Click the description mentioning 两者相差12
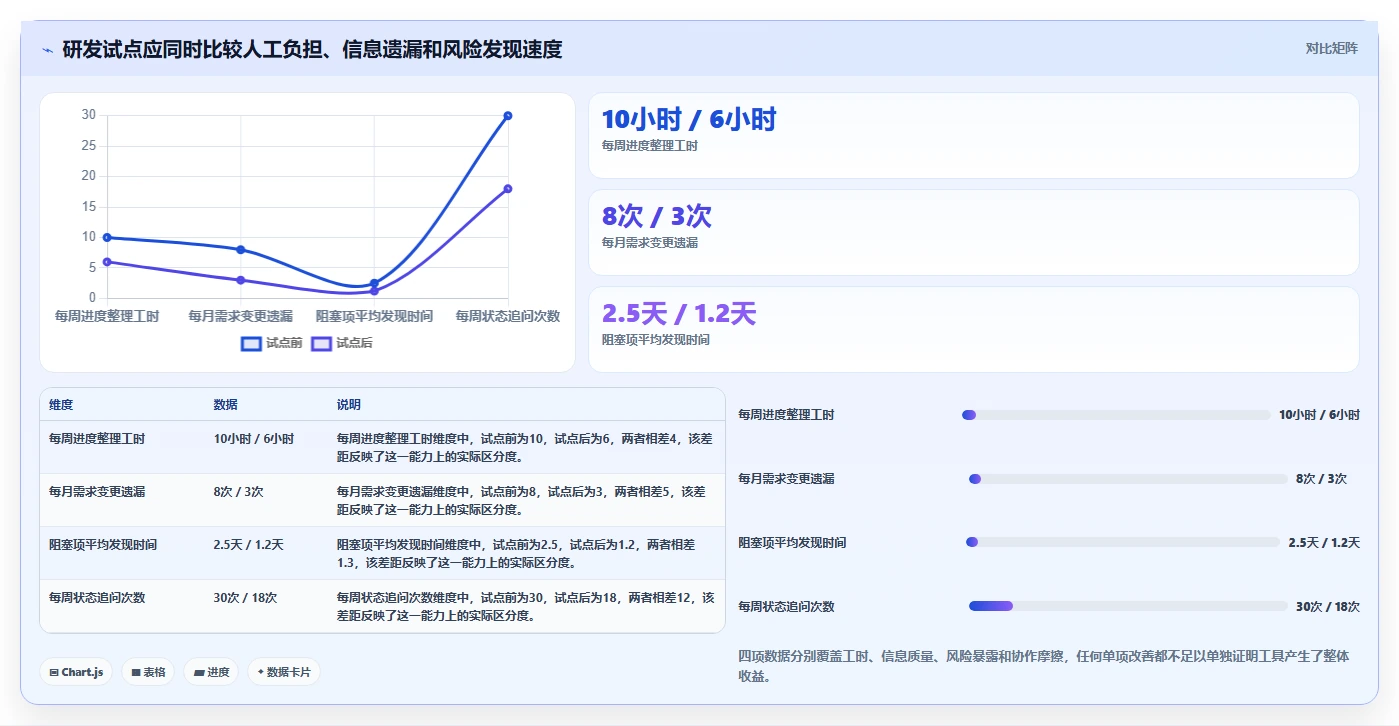This screenshot has width=1399, height=726. coord(526,607)
